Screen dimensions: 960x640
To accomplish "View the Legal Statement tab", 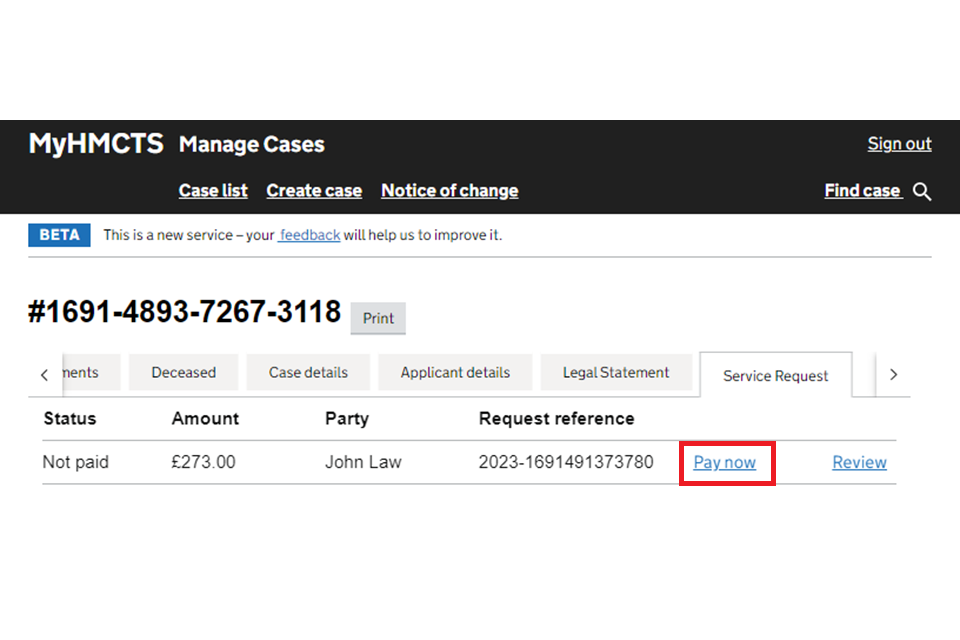I will [x=616, y=373].
